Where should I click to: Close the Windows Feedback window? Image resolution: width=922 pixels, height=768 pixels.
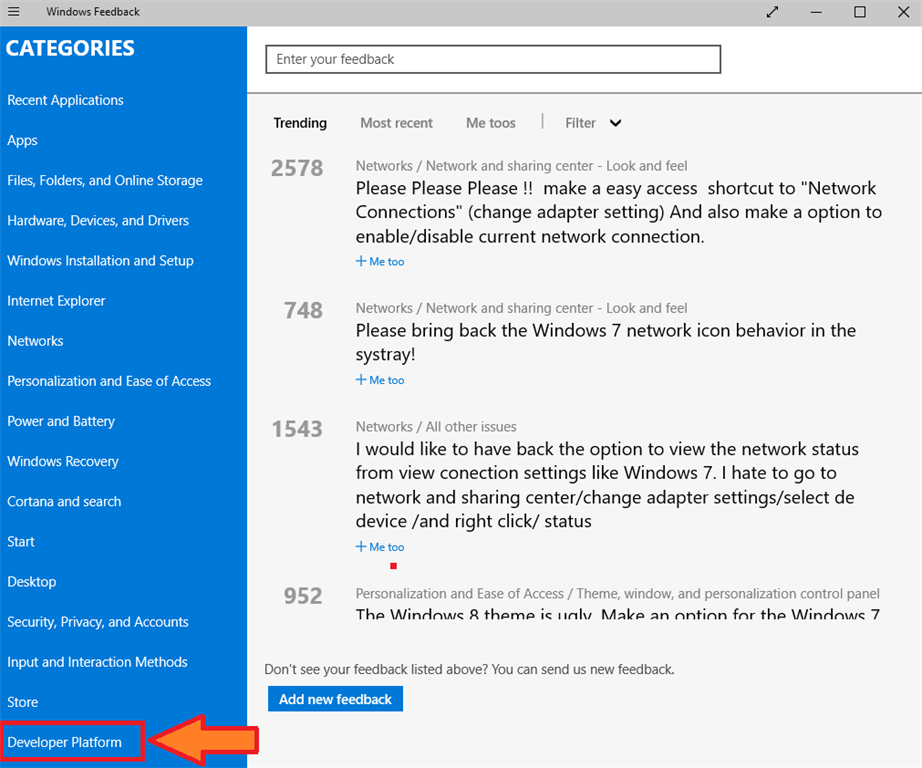click(904, 12)
